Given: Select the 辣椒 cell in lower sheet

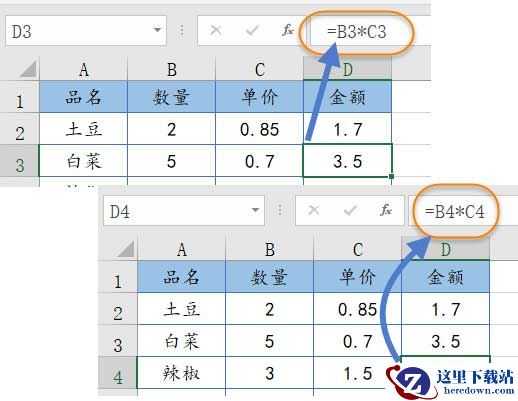Looking at the screenshot, I should point(181,373).
